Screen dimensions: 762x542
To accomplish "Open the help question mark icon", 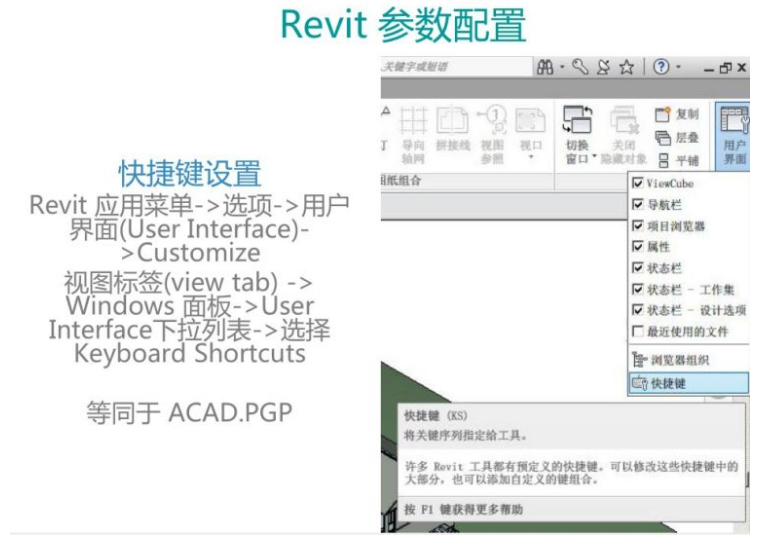I will tap(661, 67).
